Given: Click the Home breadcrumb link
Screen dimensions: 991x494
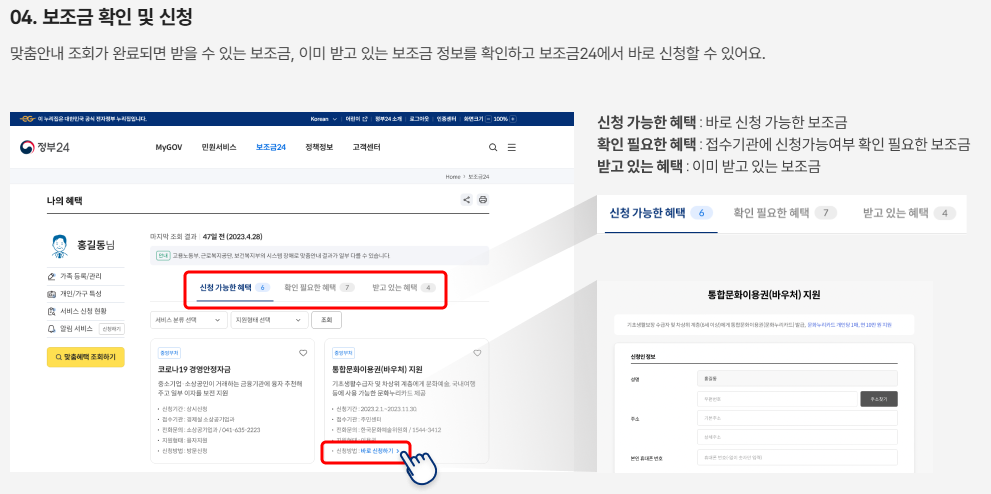Looking at the screenshot, I should click(x=453, y=177).
